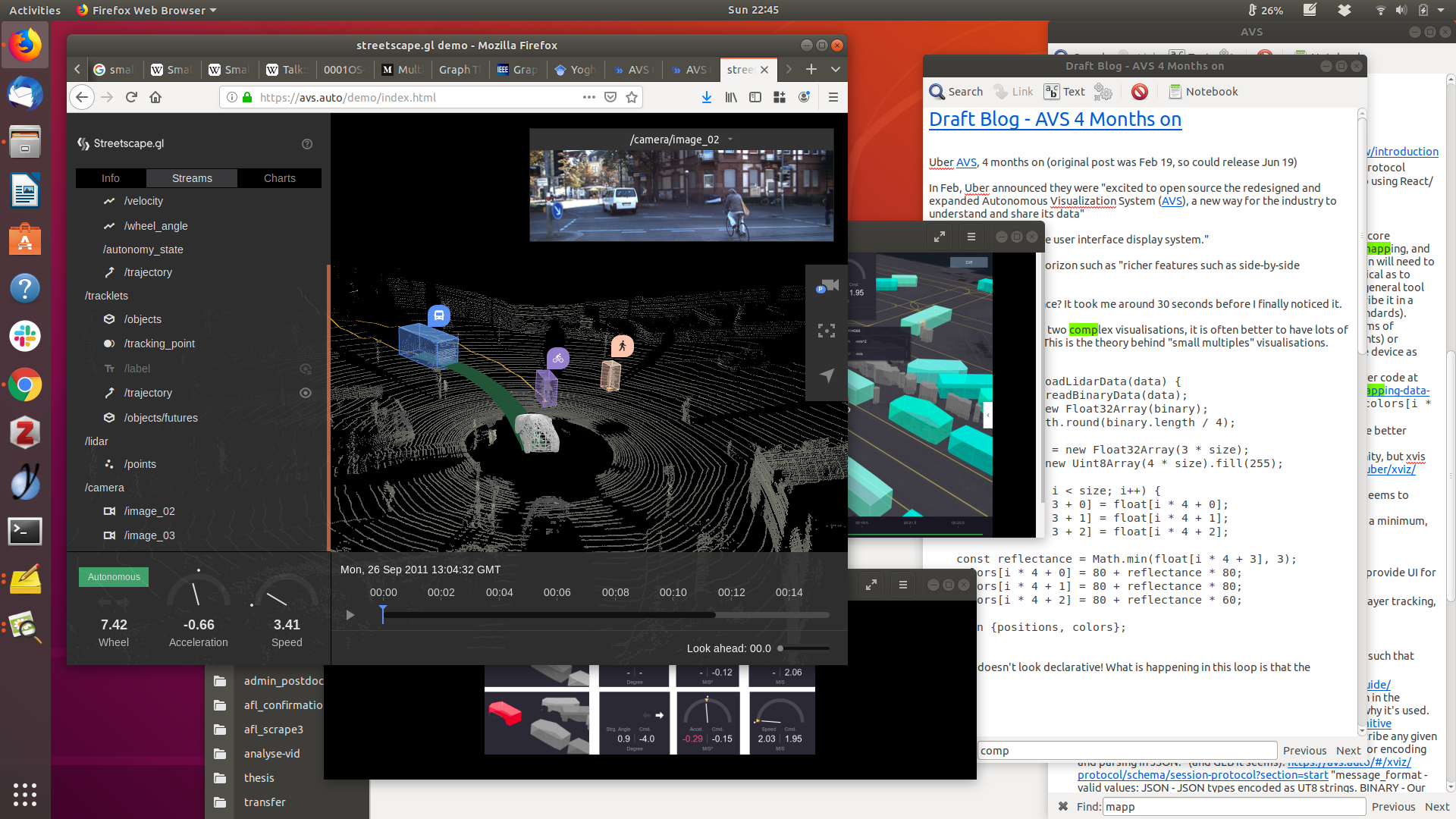Click the Streetscape.gl help question icon
1456x819 pixels.
click(307, 144)
